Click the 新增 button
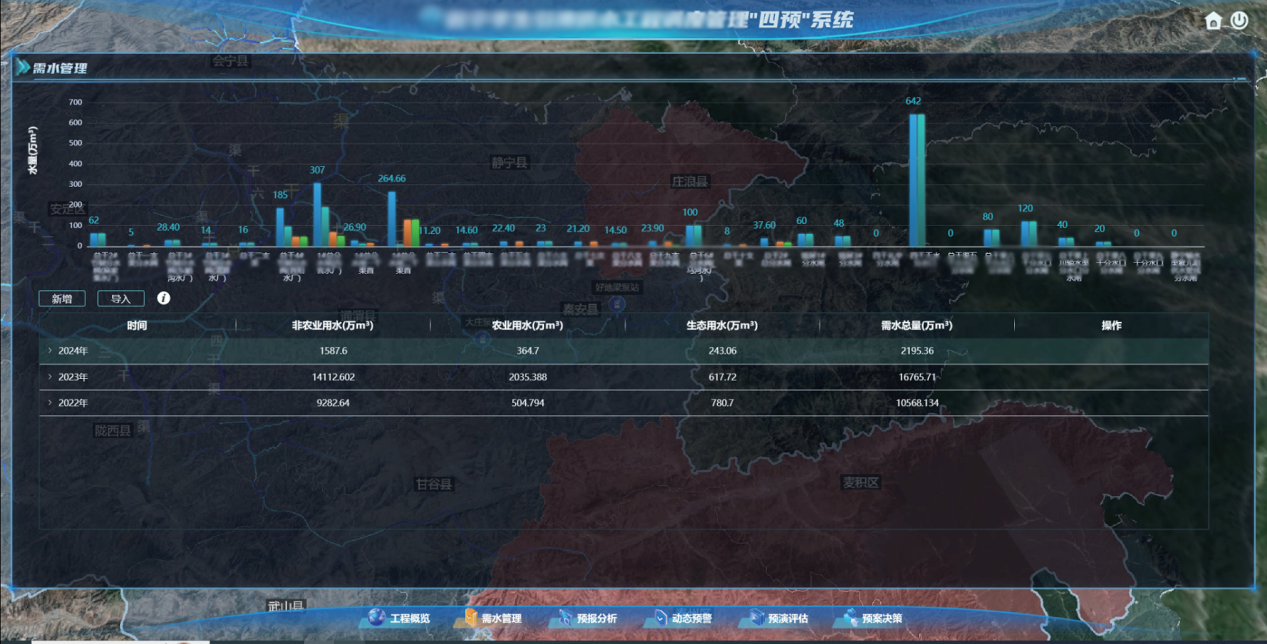Image resolution: width=1267 pixels, height=644 pixels. (62, 298)
